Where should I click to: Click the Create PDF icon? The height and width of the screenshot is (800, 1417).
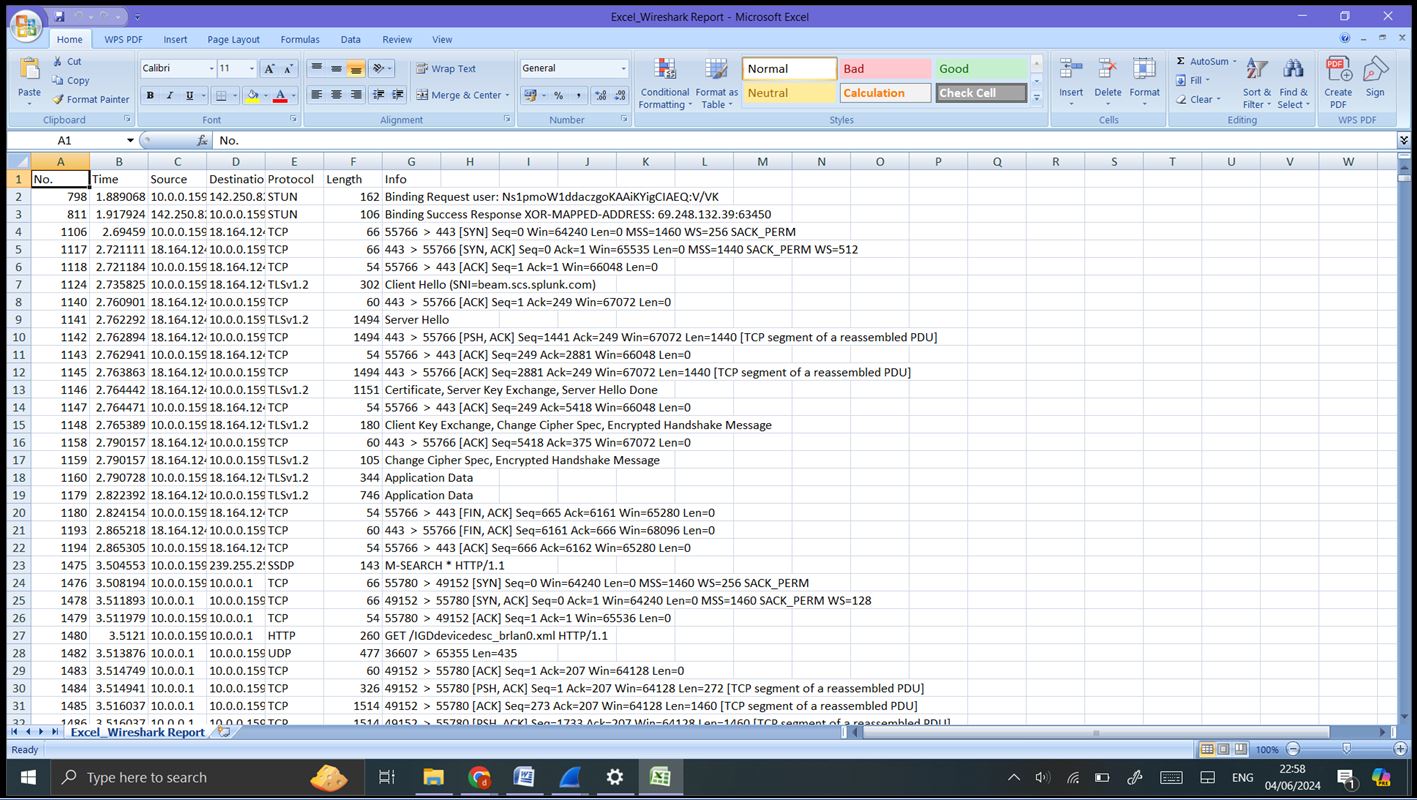click(1337, 82)
